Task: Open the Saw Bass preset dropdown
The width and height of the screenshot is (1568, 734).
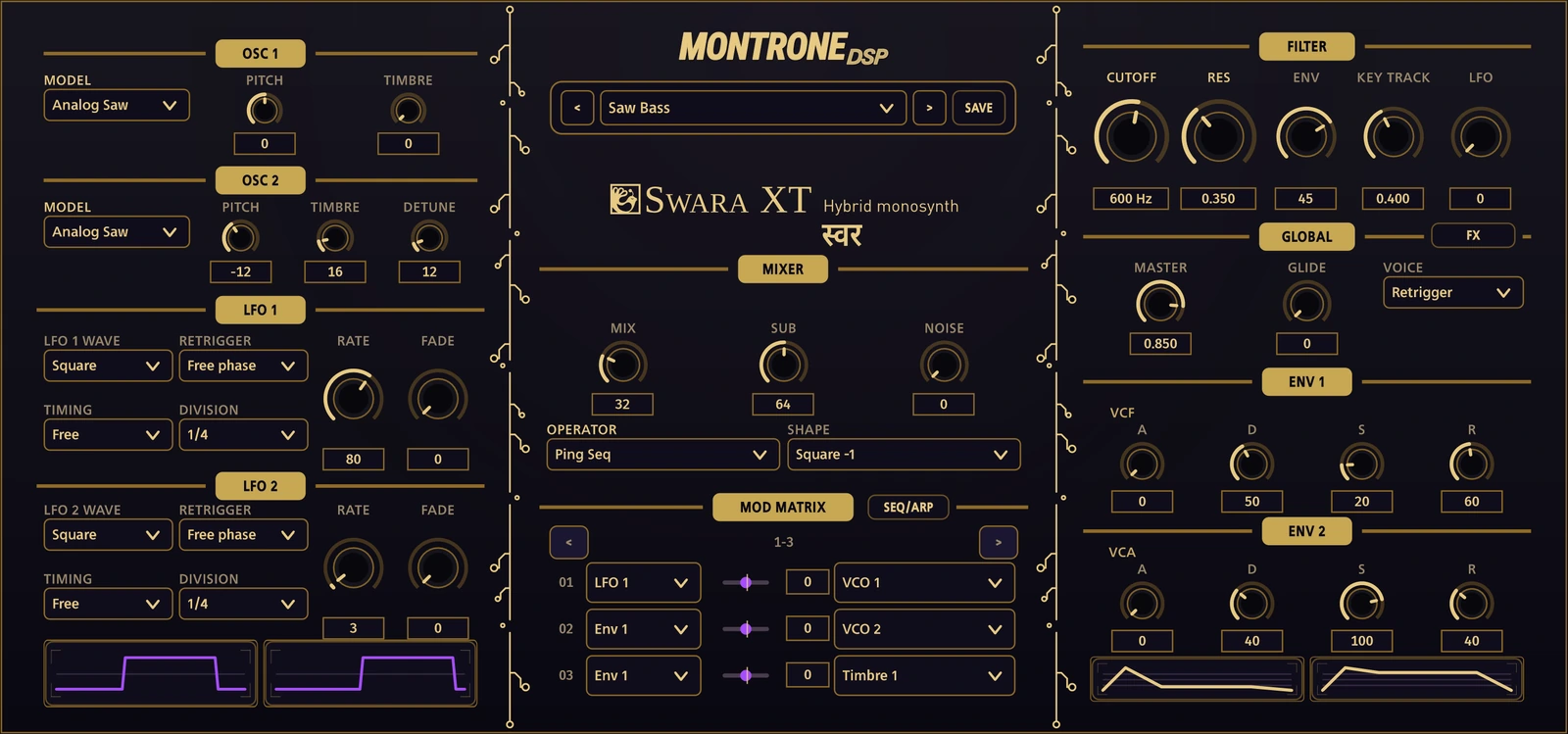Action: coord(753,108)
